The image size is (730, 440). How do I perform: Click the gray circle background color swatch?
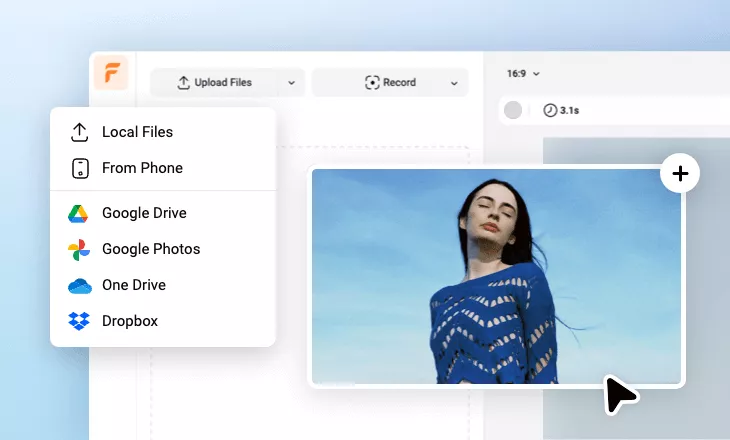pyautogui.click(x=513, y=110)
